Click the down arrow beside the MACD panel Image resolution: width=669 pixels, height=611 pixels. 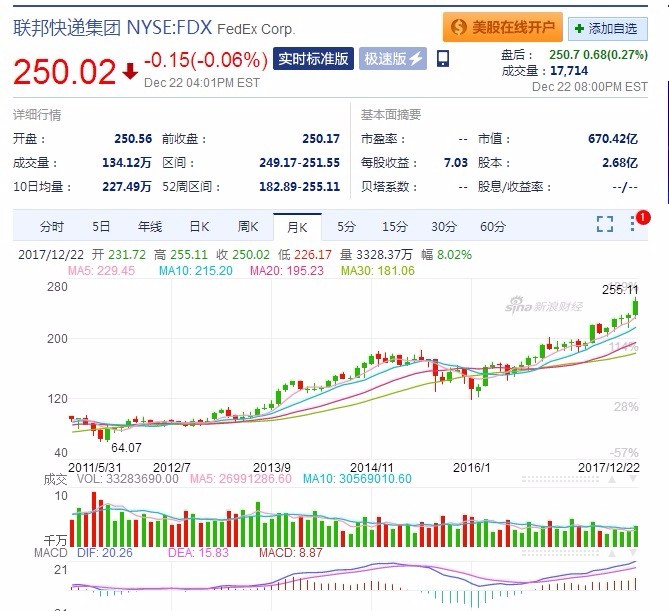(633, 553)
